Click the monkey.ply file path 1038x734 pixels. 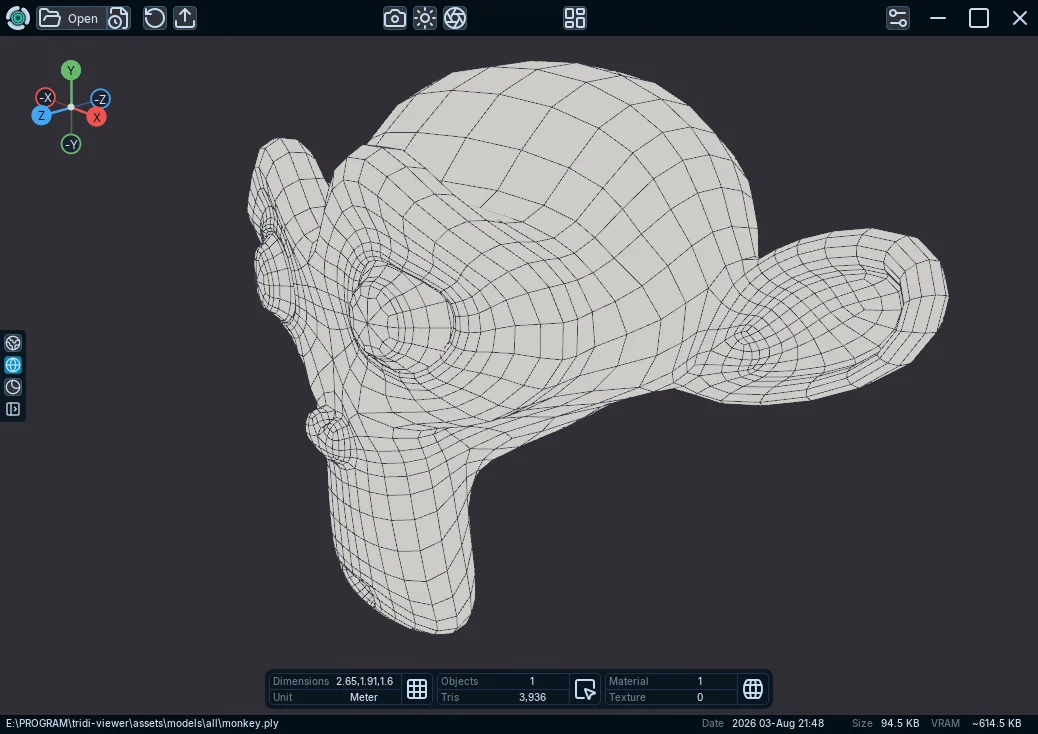tap(142, 723)
